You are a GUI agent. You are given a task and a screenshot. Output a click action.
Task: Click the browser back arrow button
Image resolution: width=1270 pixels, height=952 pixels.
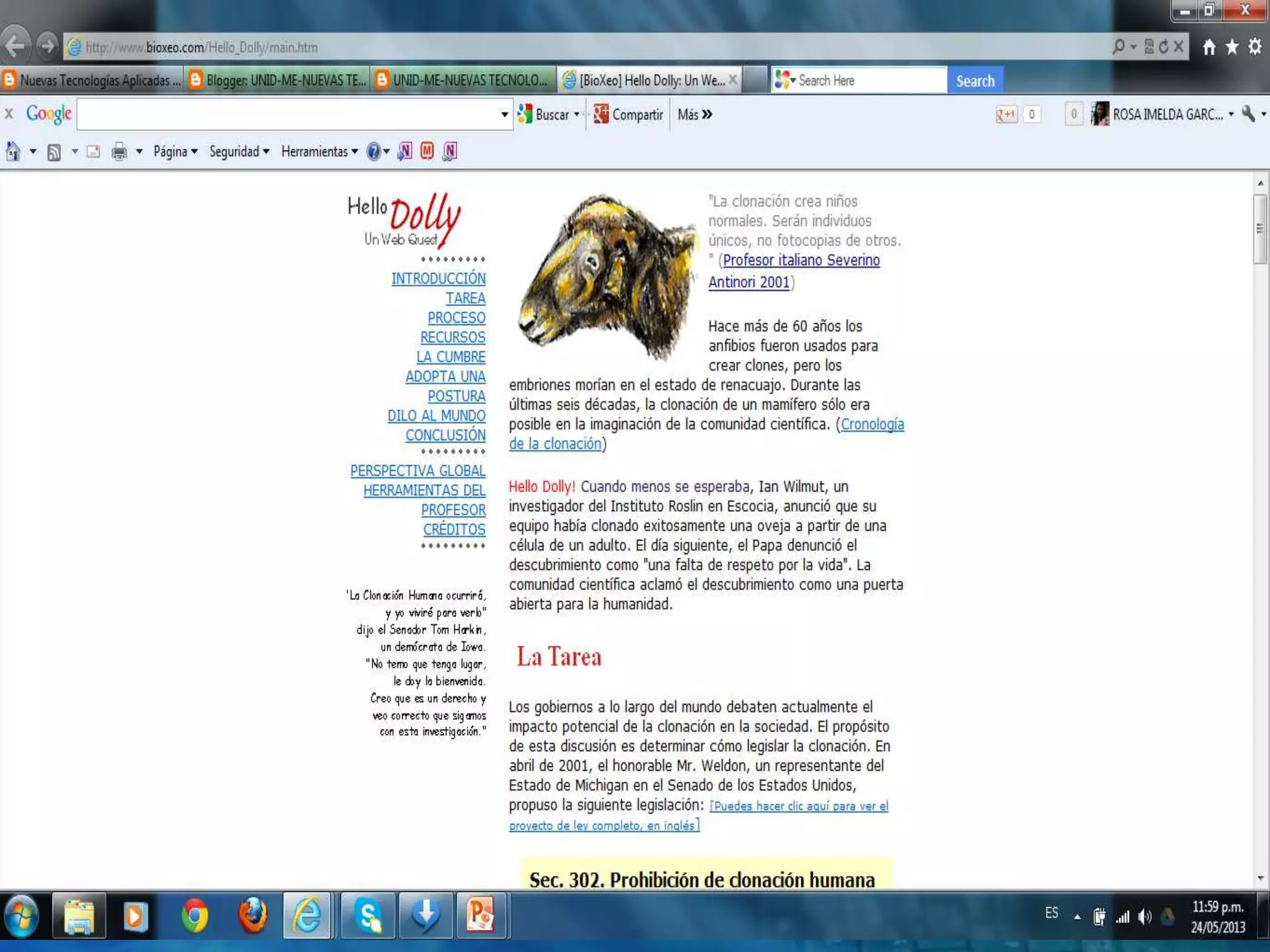(x=16, y=46)
